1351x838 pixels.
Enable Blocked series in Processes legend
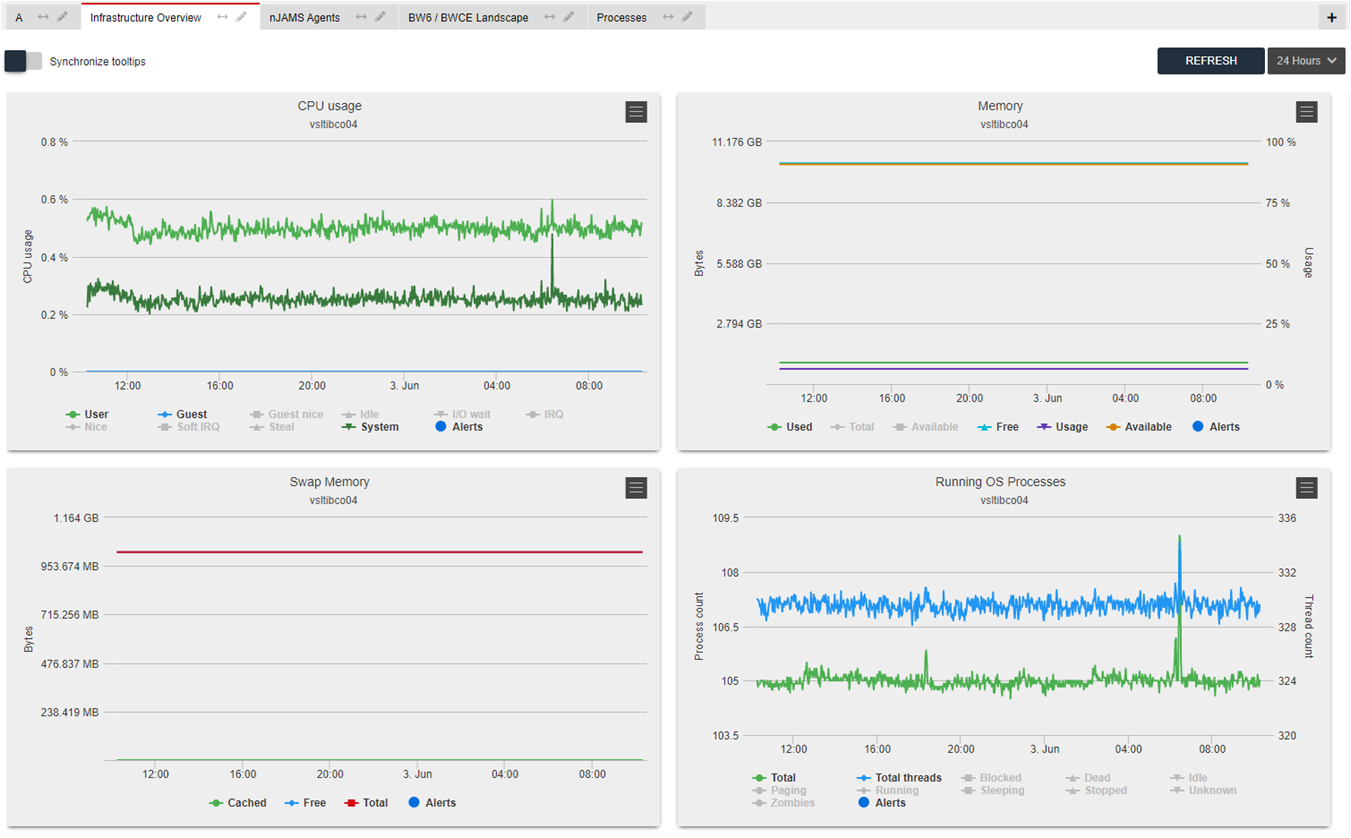[992, 778]
